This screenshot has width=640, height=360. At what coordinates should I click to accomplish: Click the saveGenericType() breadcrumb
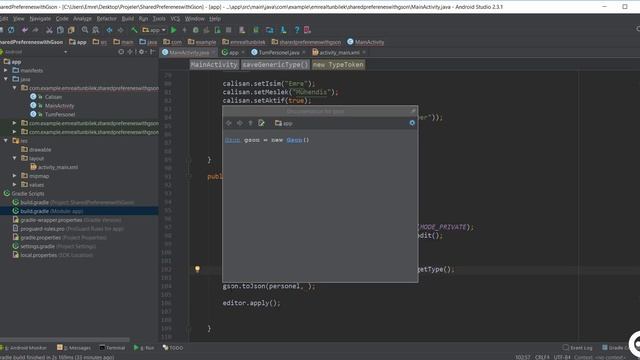275,64
